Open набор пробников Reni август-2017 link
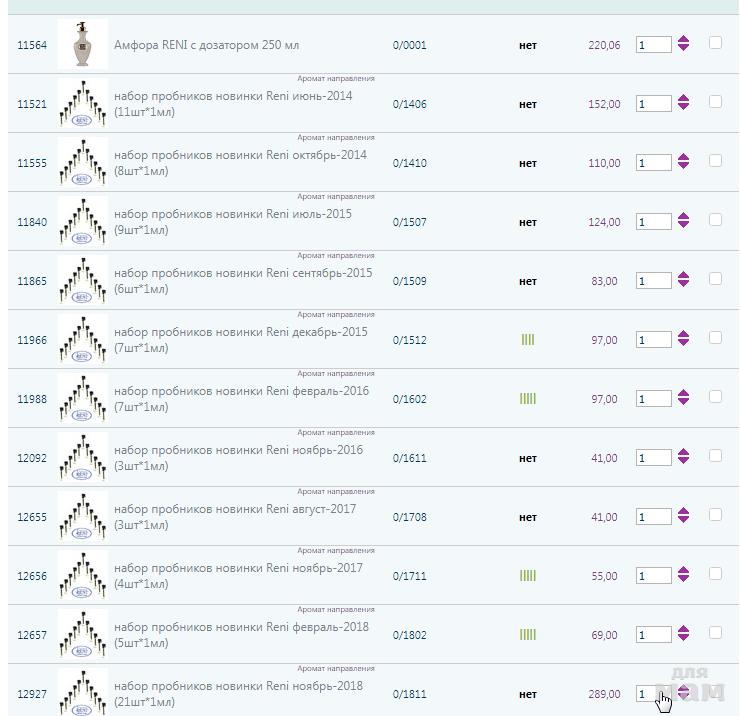Viewport: 740px width, 716px height. [234, 510]
